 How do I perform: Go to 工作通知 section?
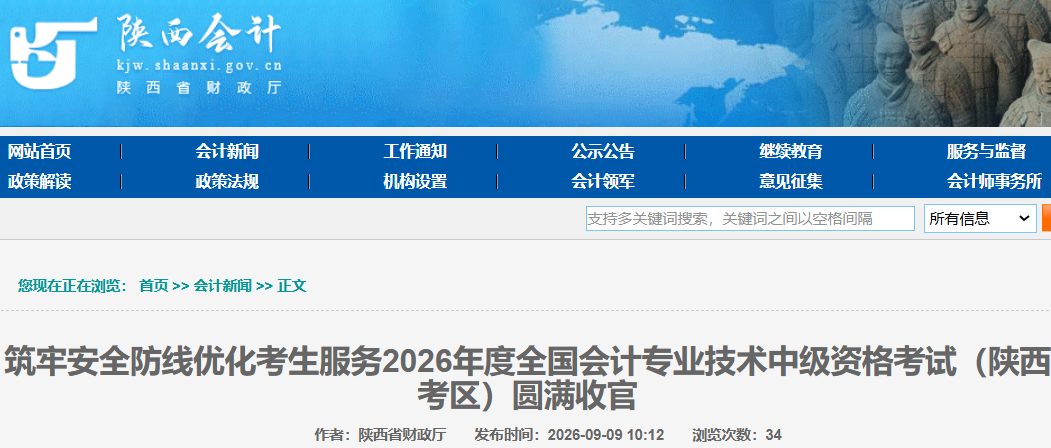click(415, 152)
